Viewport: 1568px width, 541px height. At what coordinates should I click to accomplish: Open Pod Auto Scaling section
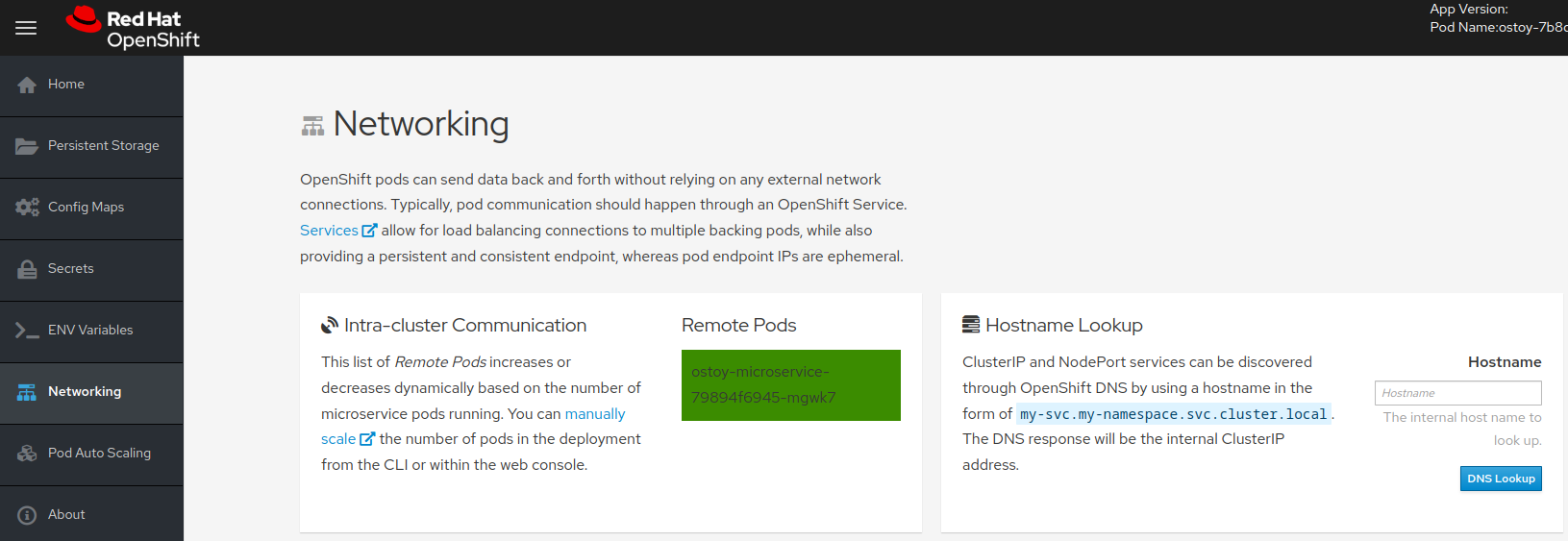[x=91, y=455]
